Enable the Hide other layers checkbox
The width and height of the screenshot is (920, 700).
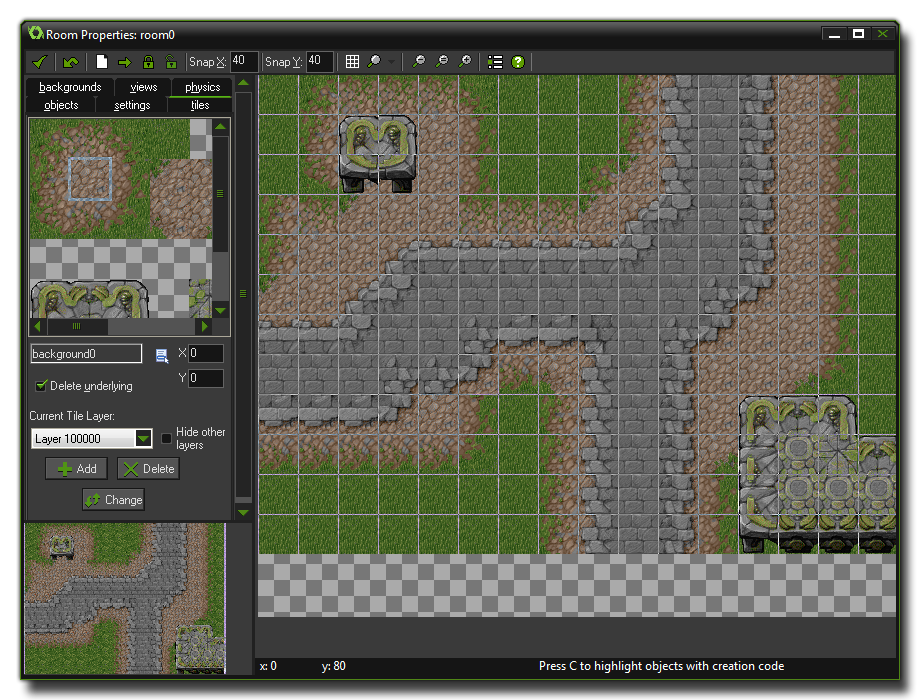click(x=167, y=438)
